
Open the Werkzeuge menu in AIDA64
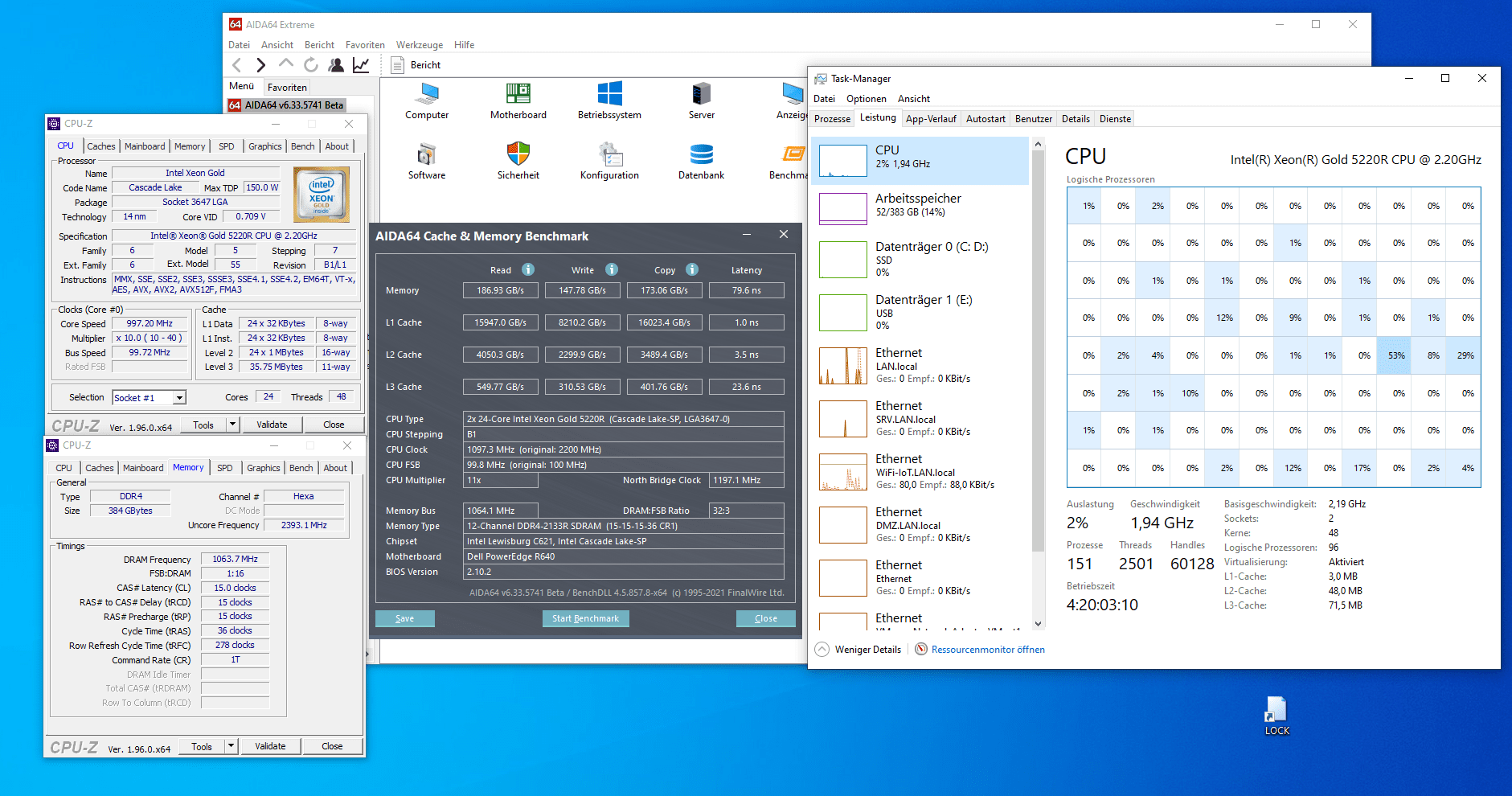point(420,45)
